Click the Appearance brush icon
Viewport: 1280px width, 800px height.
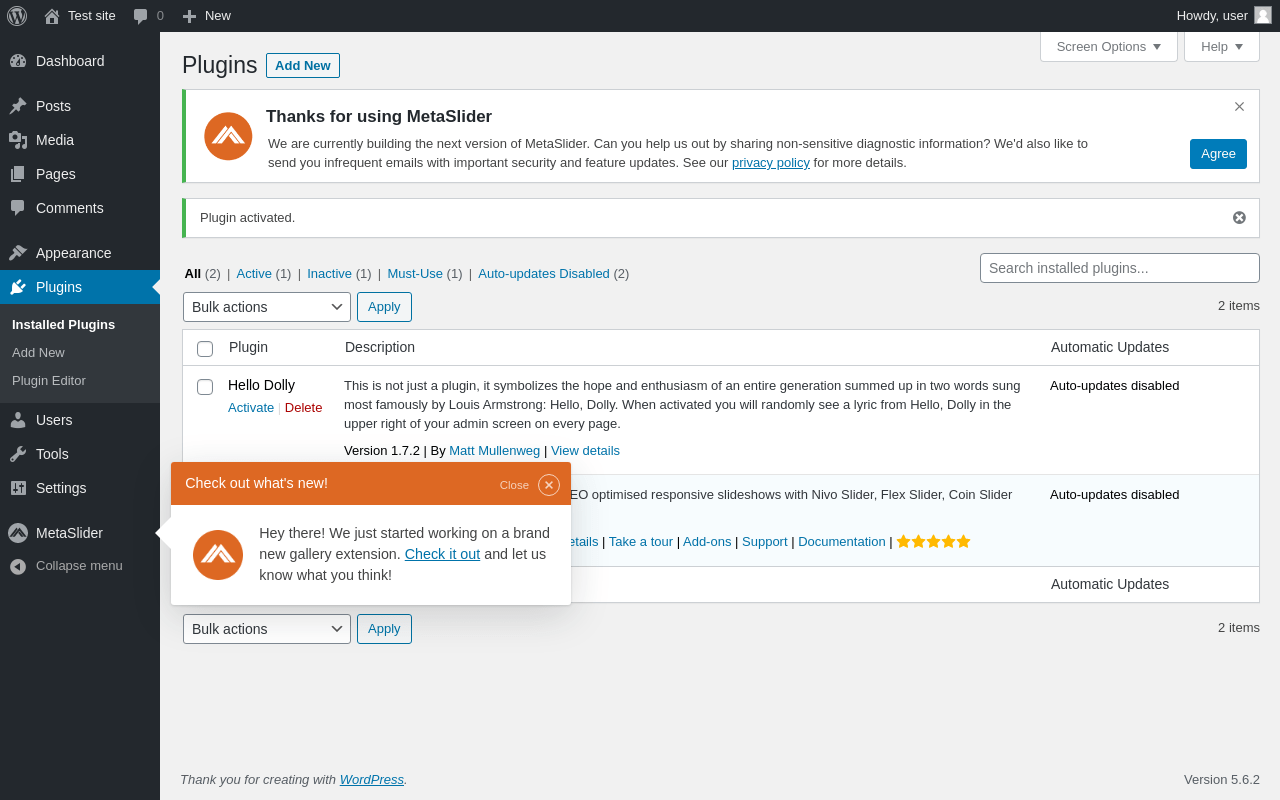(x=18, y=253)
